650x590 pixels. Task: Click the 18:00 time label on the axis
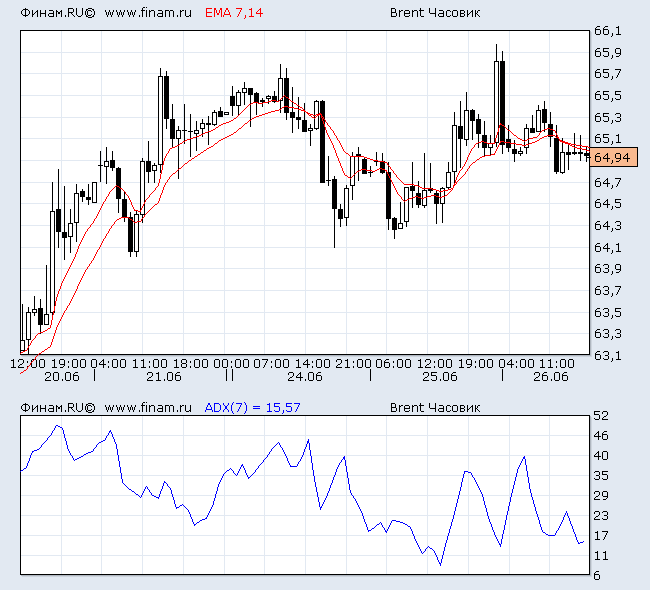(x=191, y=363)
